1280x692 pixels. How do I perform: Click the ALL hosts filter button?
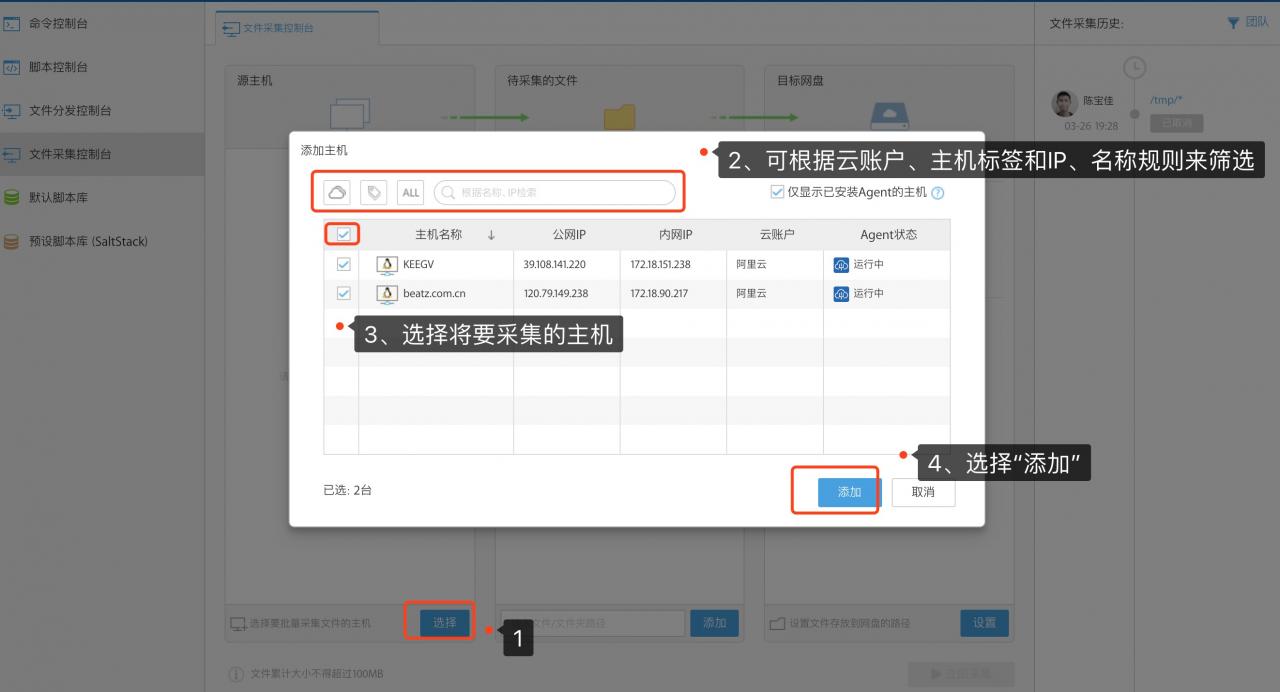point(410,192)
